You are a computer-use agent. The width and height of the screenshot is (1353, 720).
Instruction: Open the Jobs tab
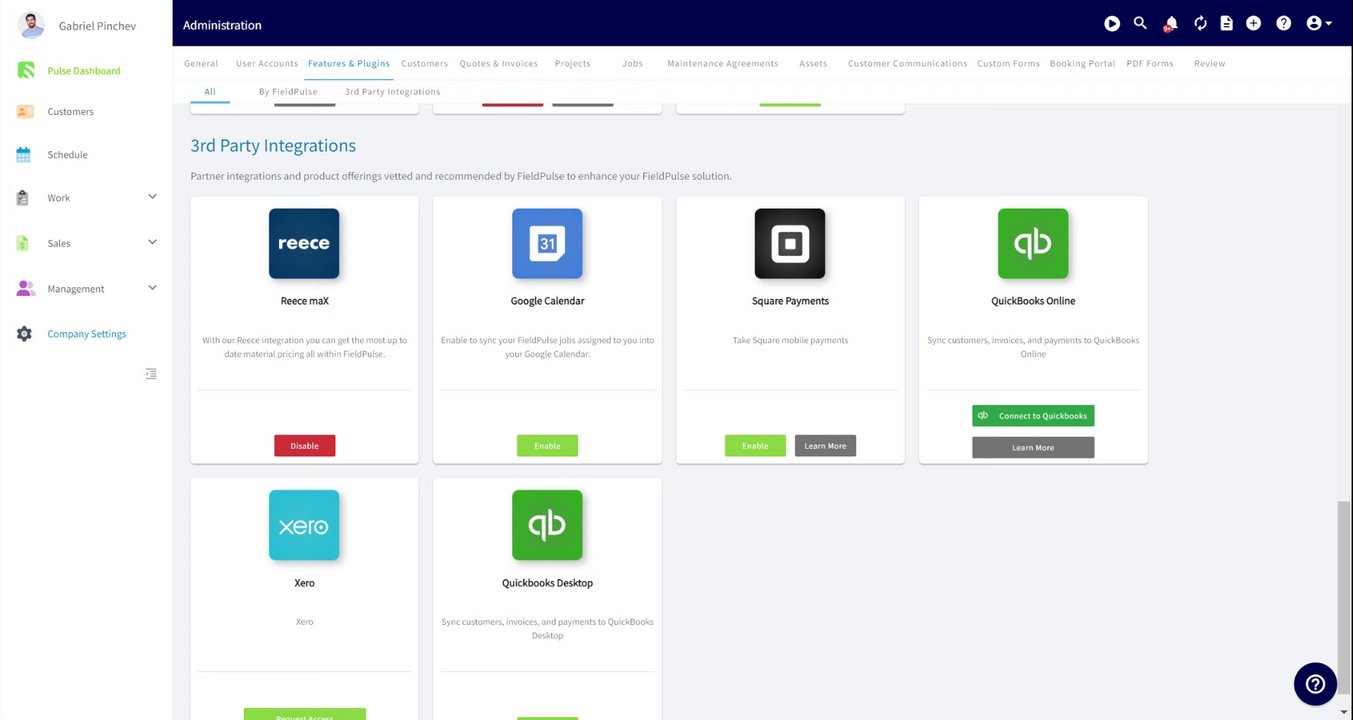[x=632, y=63]
